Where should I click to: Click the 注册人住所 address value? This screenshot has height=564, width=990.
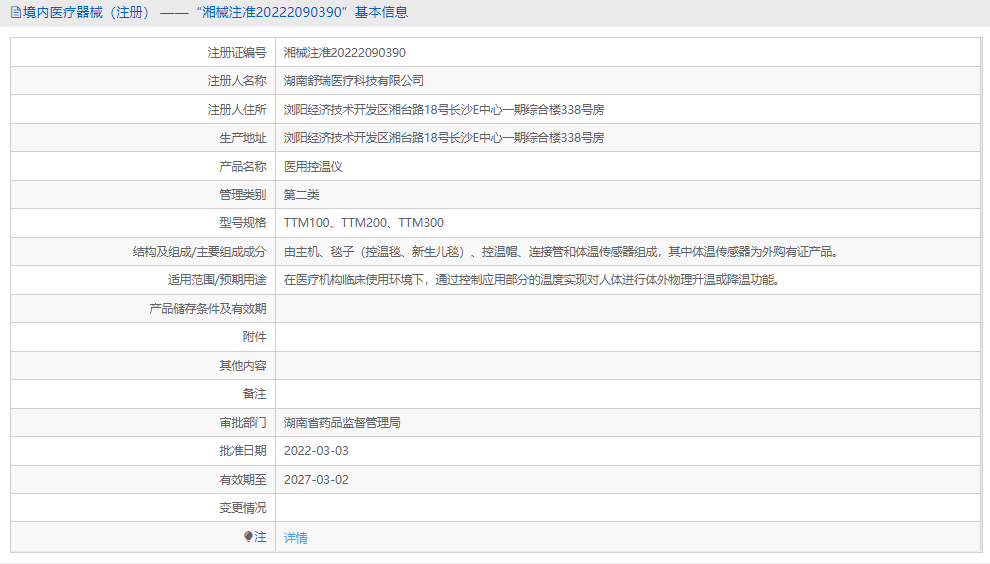pos(444,109)
